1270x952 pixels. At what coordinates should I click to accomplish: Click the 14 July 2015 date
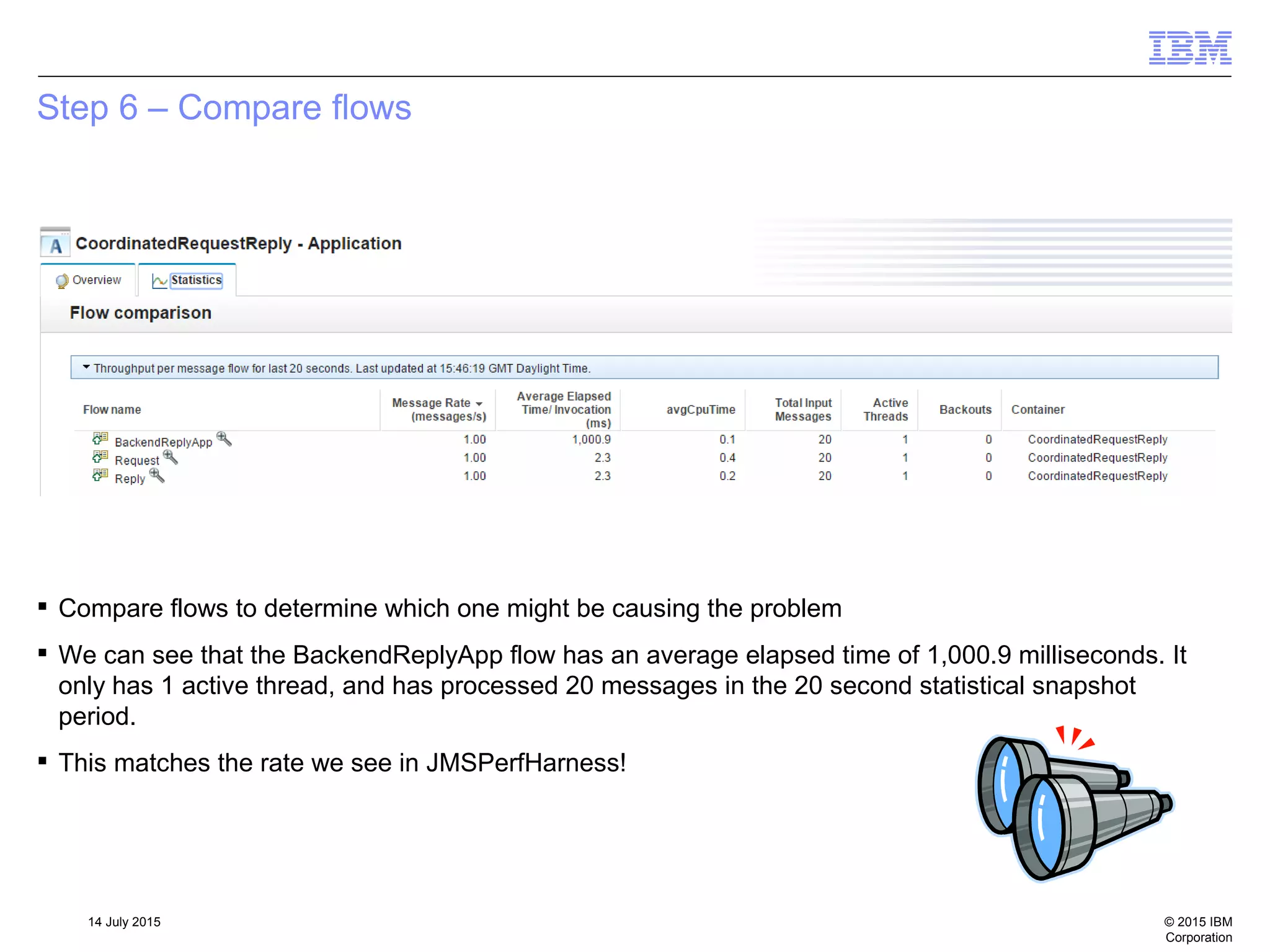[124, 922]
